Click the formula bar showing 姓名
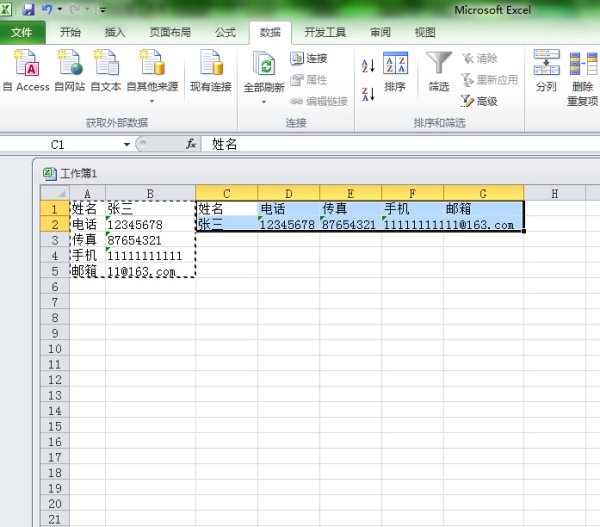This screenshot has height=527, width=600. click(x=400, y=145)
